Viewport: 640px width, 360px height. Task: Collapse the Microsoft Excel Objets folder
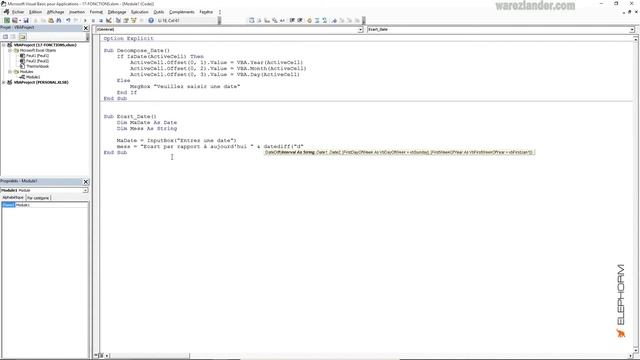pos(10,50)
